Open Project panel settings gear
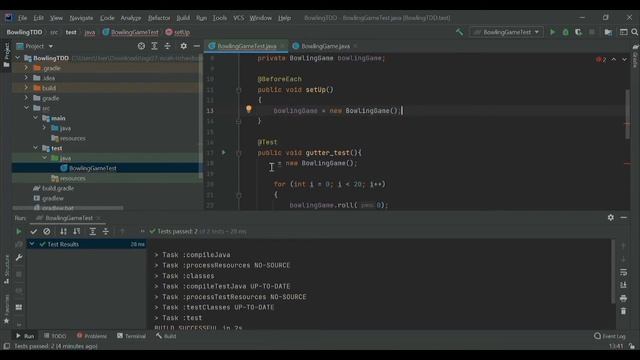The image size is (640, 360). (184, 46)
